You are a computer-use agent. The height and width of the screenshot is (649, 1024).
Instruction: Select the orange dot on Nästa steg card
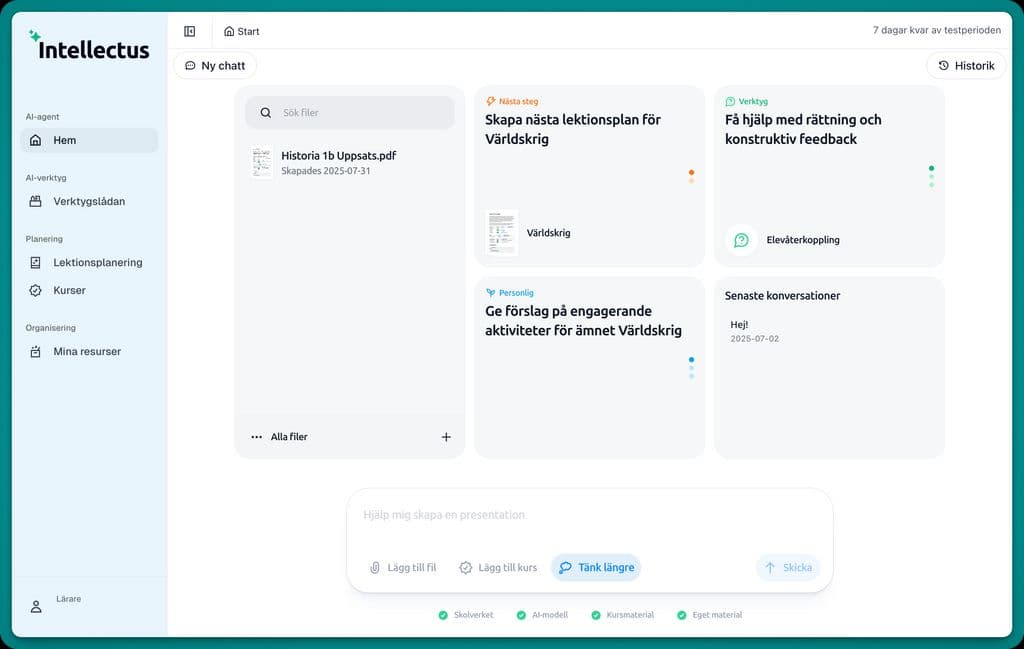(691, 172)
